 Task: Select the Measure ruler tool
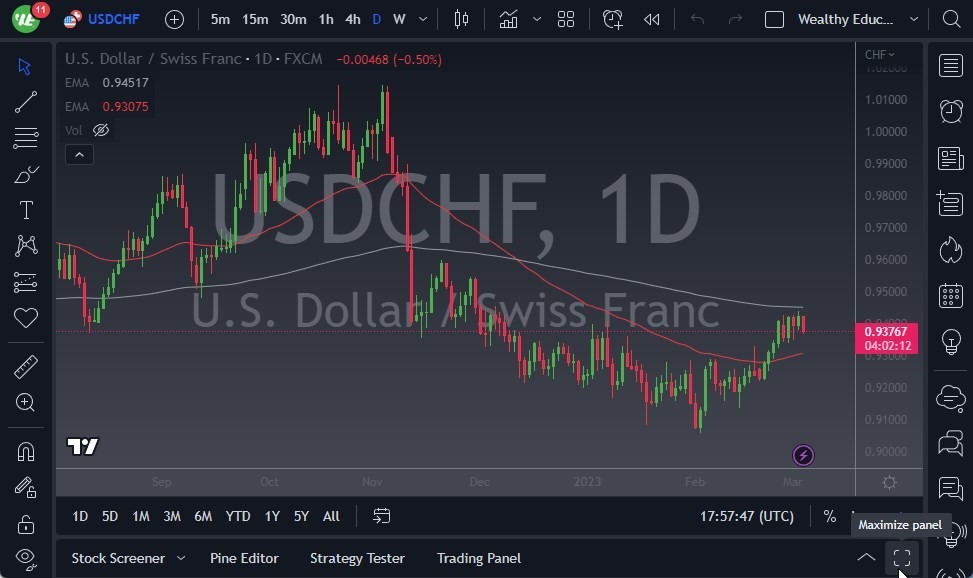click(26, 366)
